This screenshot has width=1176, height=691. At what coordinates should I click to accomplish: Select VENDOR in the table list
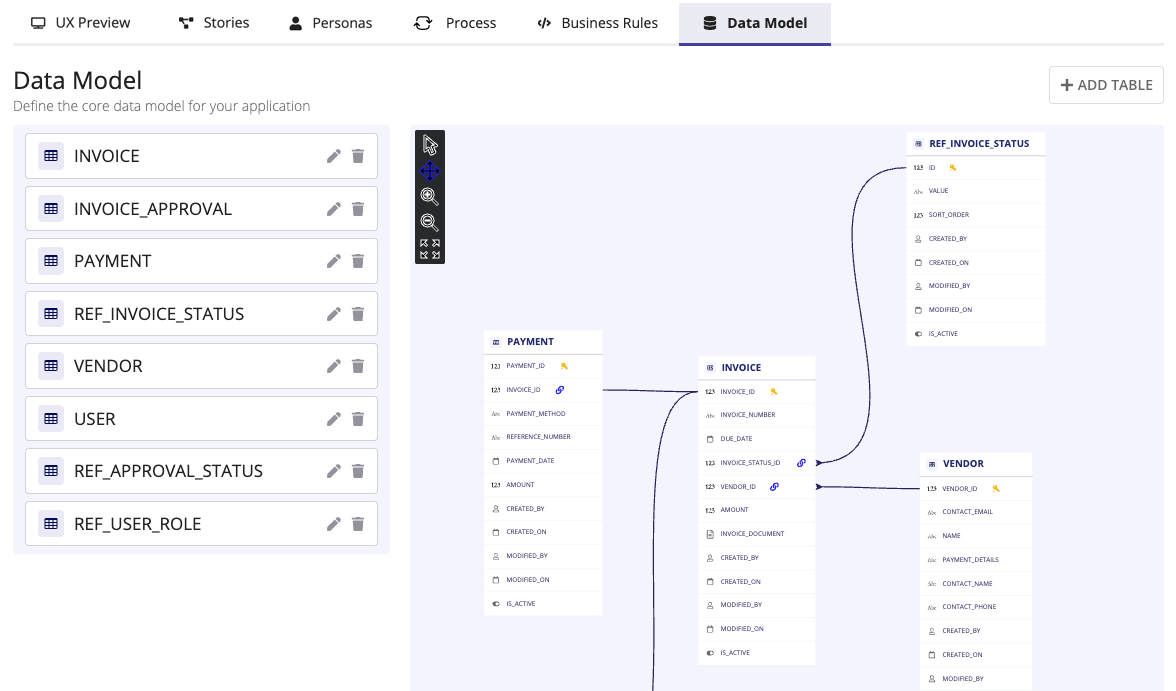(201, 366)
